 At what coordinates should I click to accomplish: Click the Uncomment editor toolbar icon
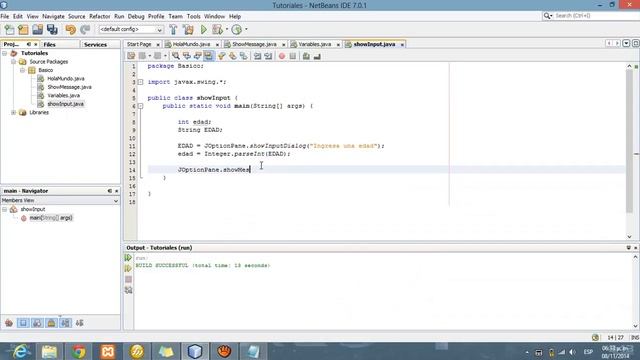point(317,56)
